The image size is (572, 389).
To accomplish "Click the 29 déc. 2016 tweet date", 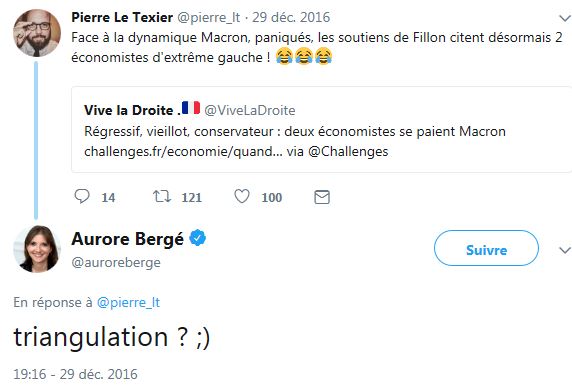I will pos(291,17).
